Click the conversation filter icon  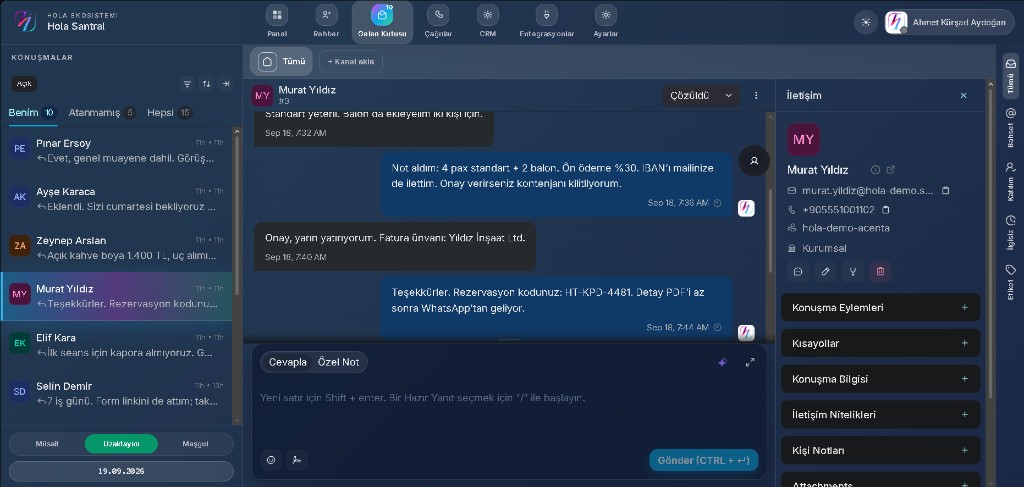click(x=187, y=84)
